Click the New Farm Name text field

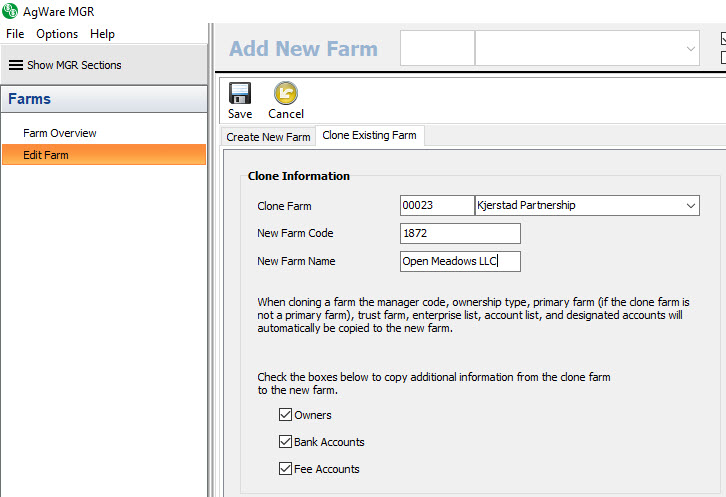[x=460, y=262]
